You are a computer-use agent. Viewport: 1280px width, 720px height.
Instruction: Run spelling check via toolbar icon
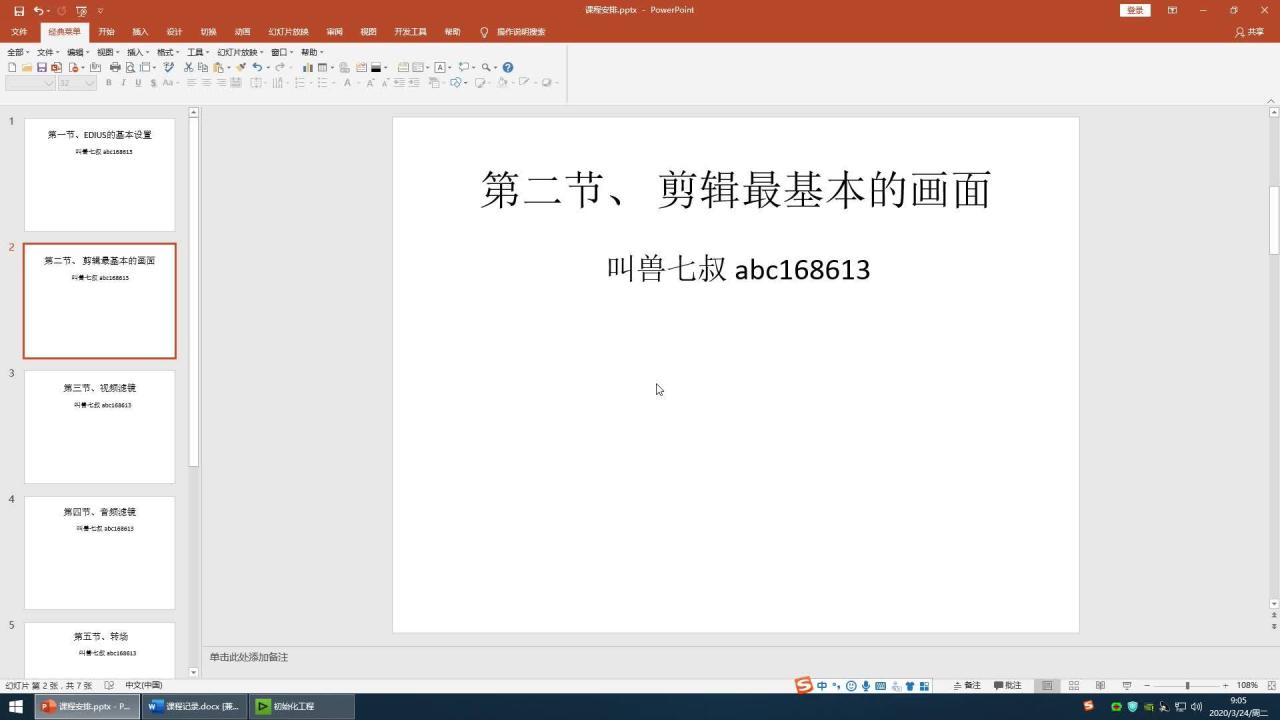coord(168,67)
